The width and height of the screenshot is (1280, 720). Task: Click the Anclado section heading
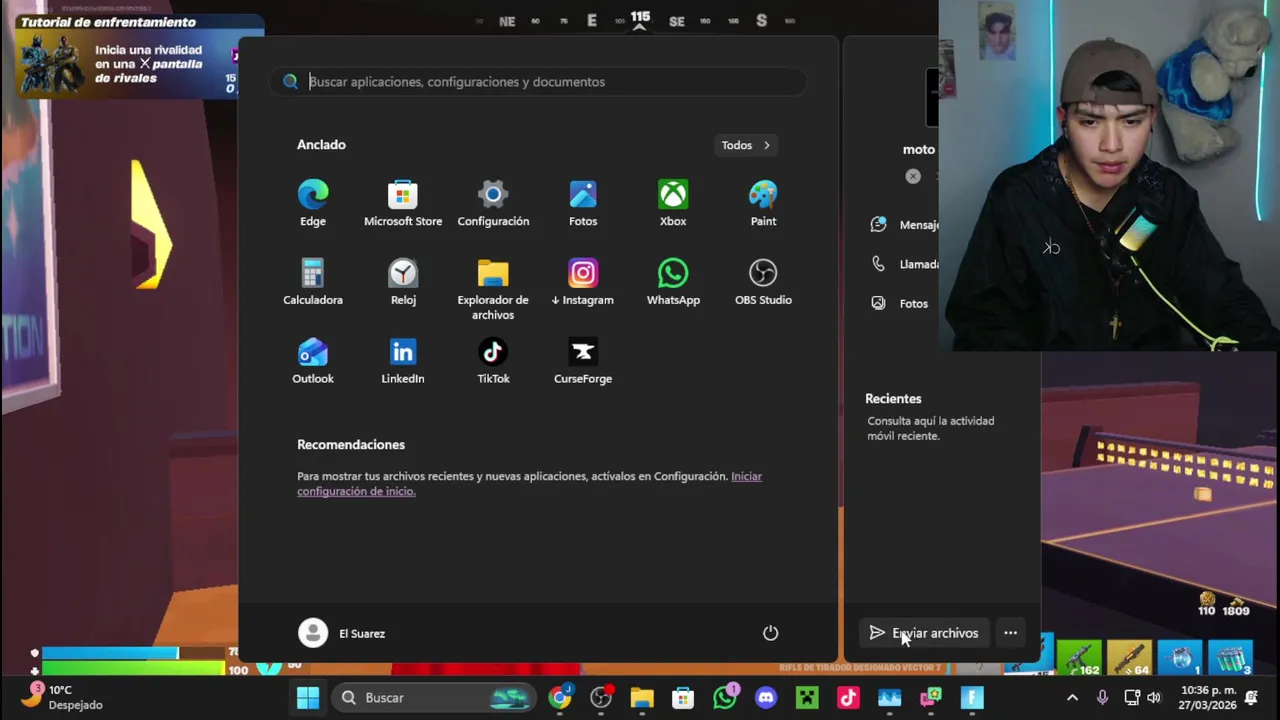click(x=321, y=145)
